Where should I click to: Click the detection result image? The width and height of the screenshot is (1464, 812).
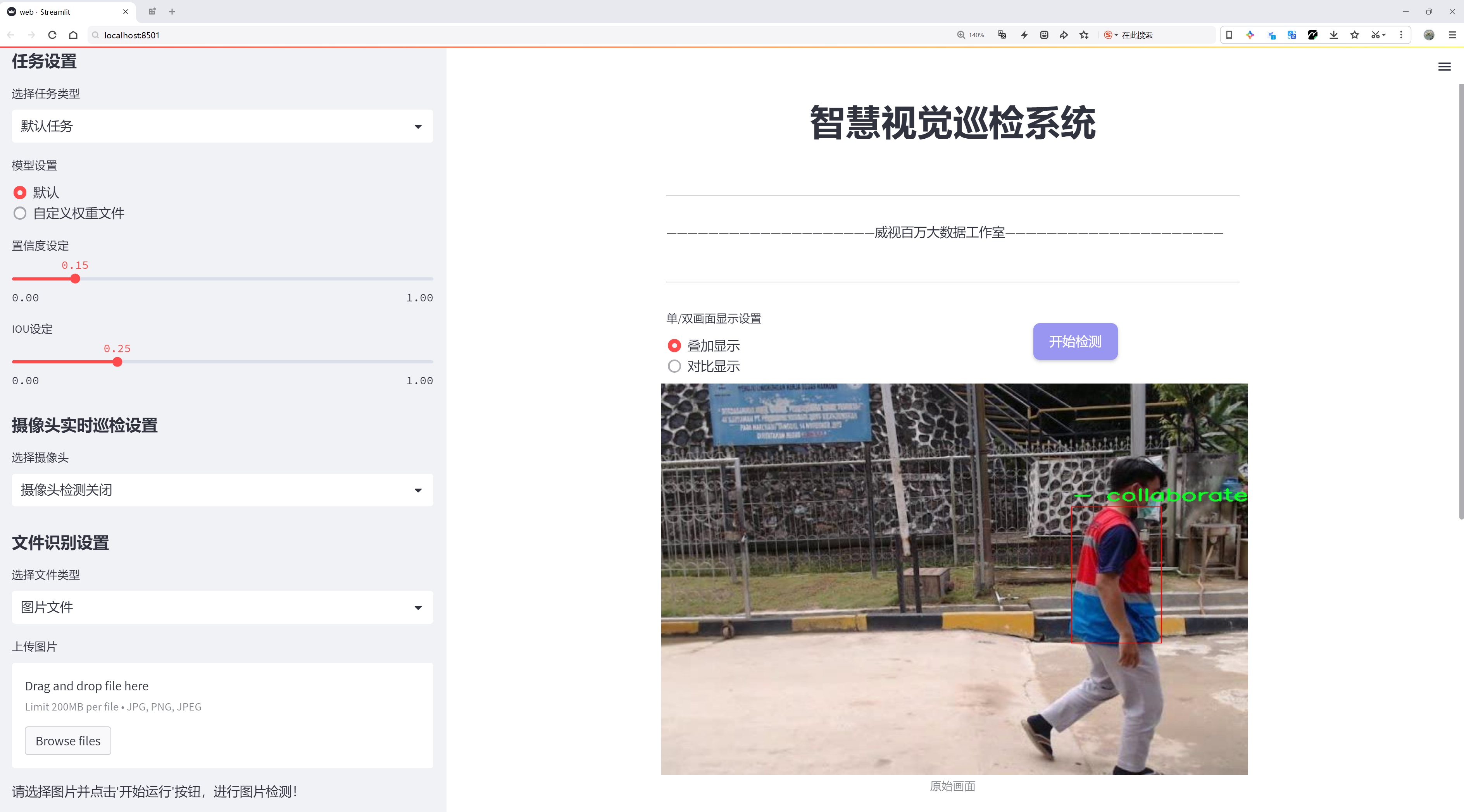[954, 579]
